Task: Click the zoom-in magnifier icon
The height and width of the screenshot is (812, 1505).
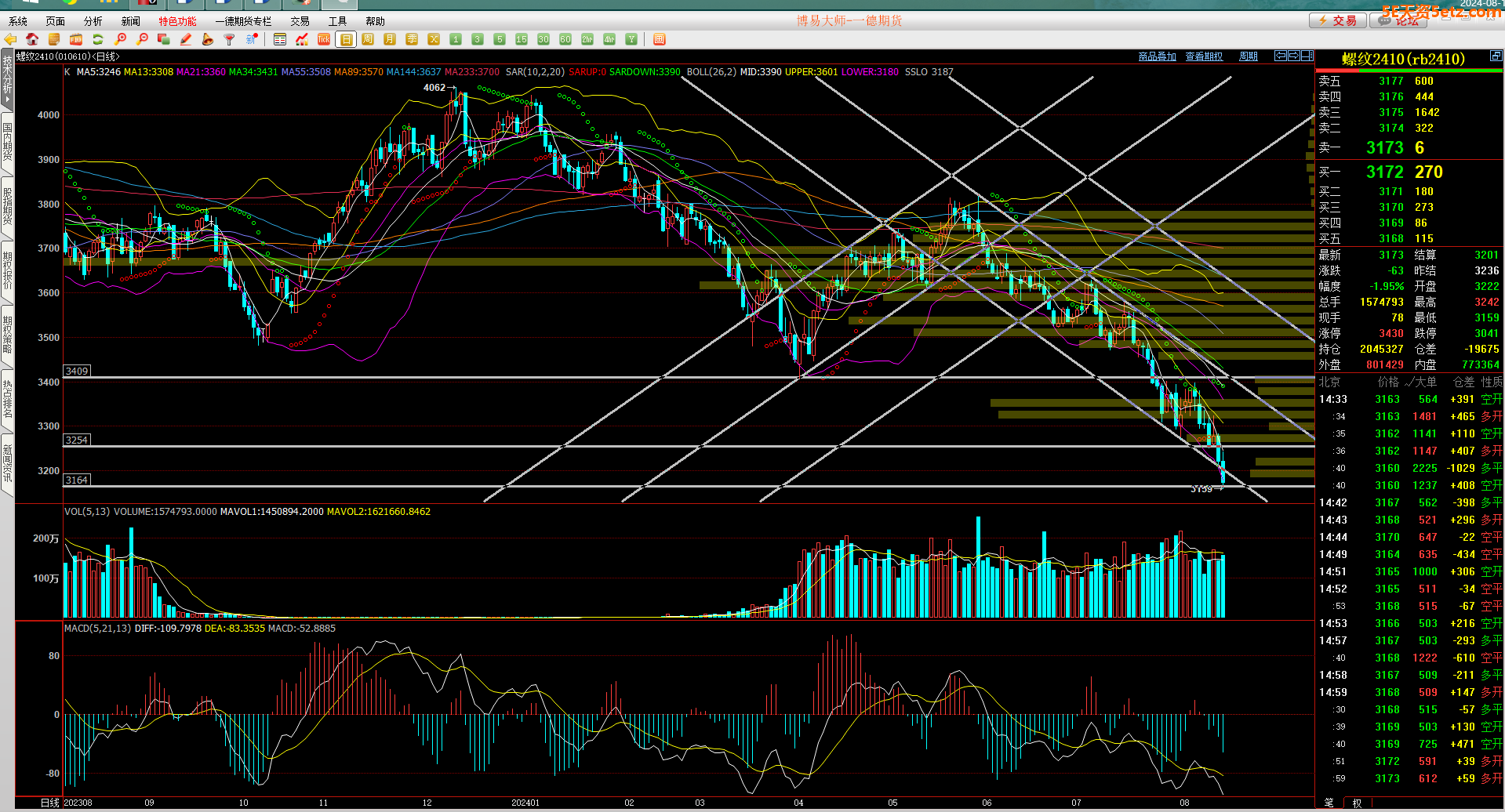Action: click(120, 39)
